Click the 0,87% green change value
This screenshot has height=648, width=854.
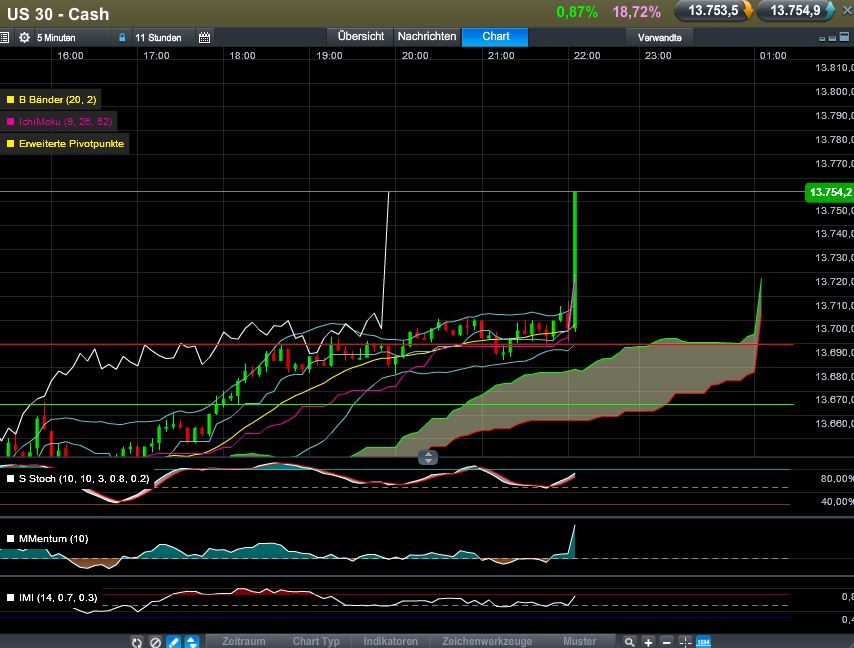[x=577, y=11]
